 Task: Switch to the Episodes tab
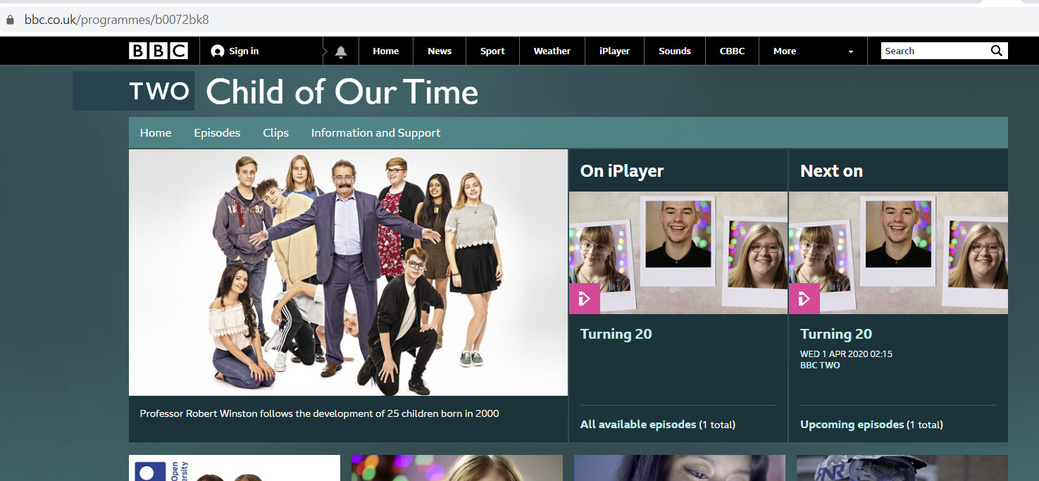coord(217,133)
